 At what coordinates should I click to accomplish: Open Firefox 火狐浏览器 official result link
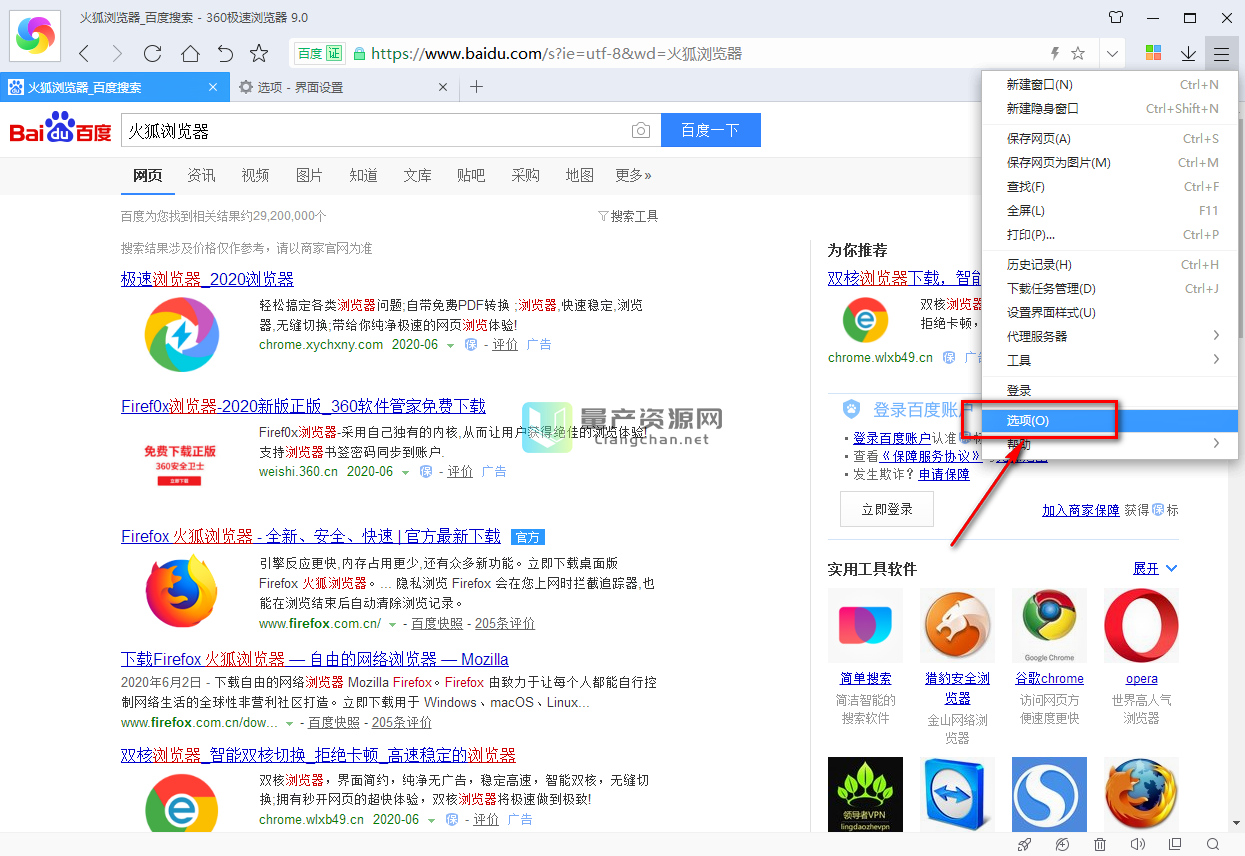311,536
